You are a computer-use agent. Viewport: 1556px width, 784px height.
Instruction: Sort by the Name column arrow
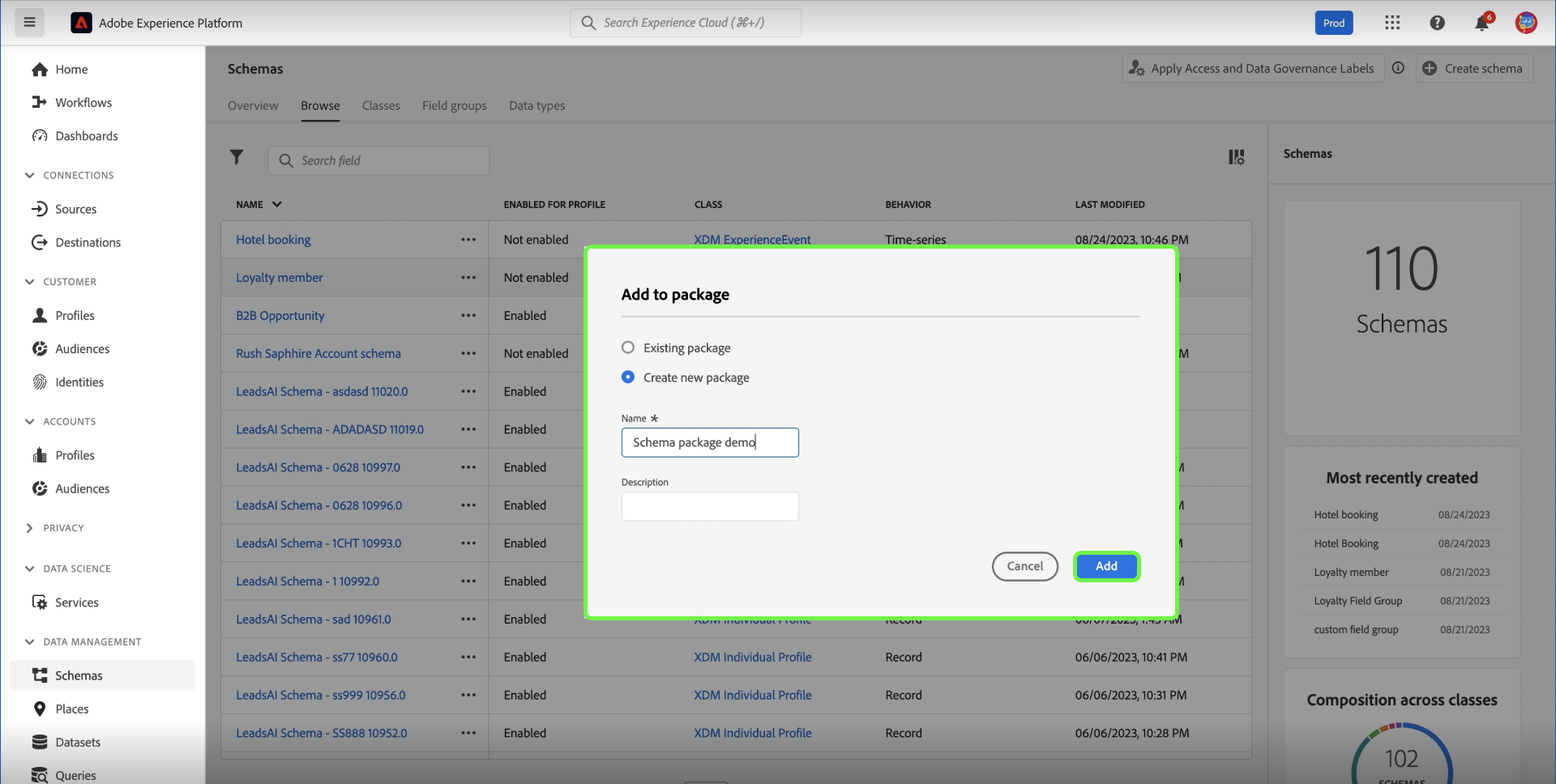(x=277, y=204)
